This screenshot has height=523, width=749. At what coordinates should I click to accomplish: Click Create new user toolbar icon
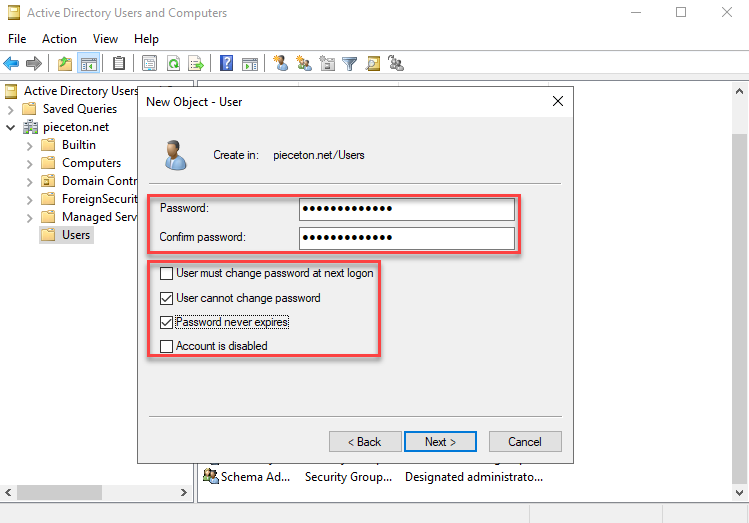click(x=280, y=63)
